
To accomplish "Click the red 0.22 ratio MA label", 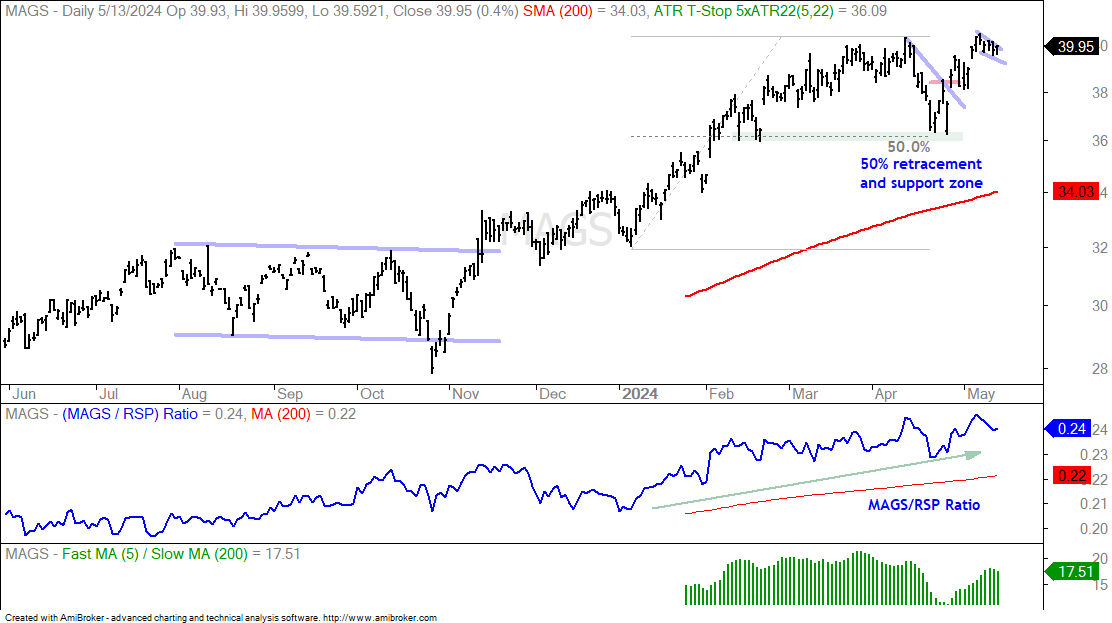I will coord(1071,475).
